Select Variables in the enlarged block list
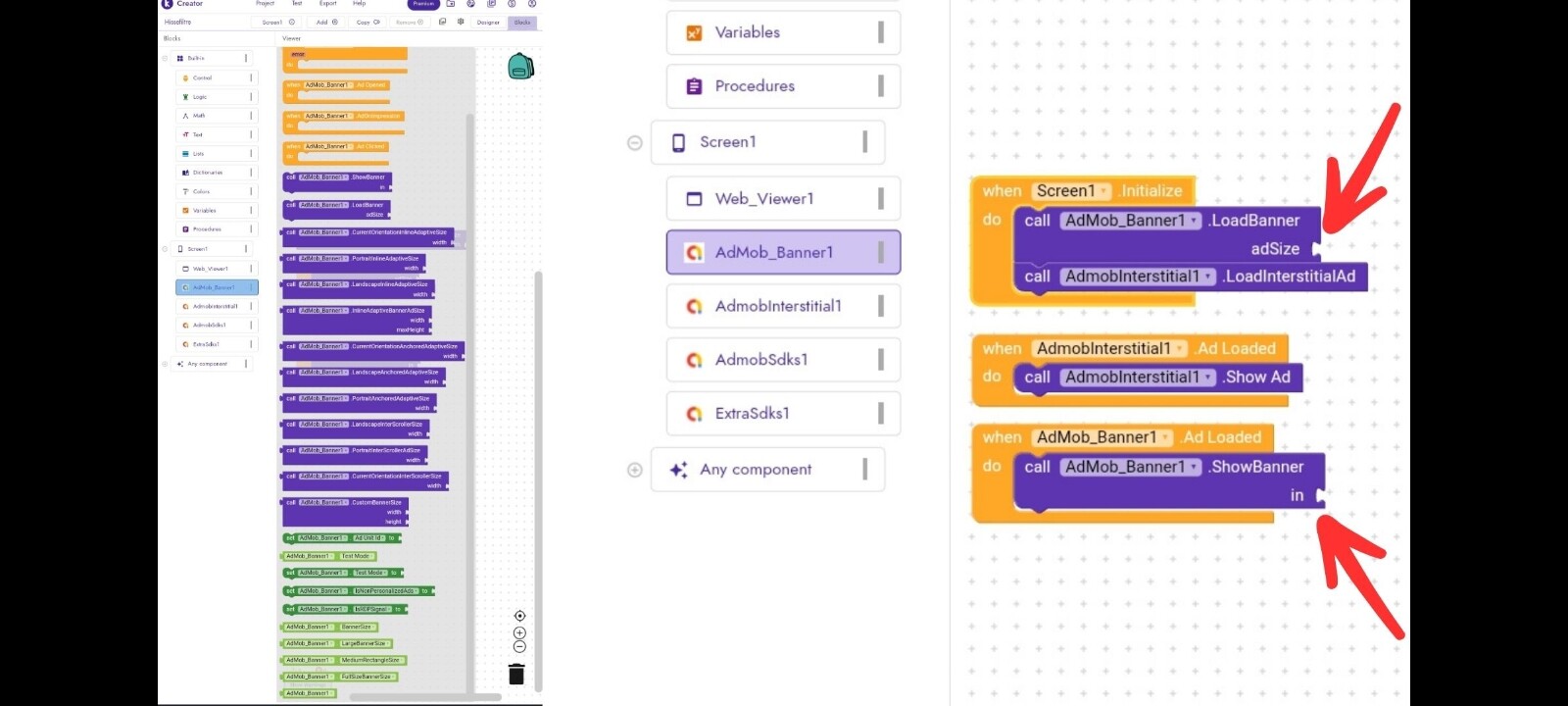The width and height of the screenshot is (1568, 706). coord(783,32)
